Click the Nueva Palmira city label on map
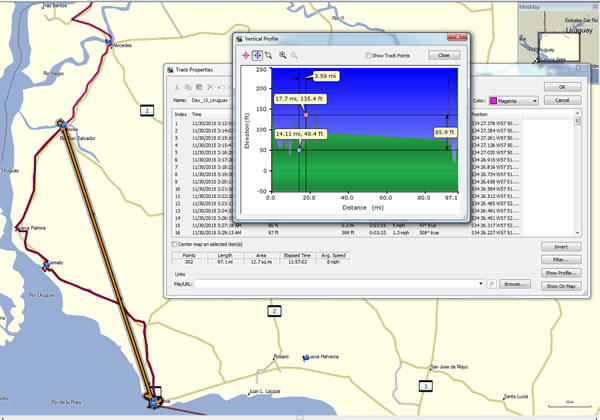Screen dimensions: 600x420 32,228
